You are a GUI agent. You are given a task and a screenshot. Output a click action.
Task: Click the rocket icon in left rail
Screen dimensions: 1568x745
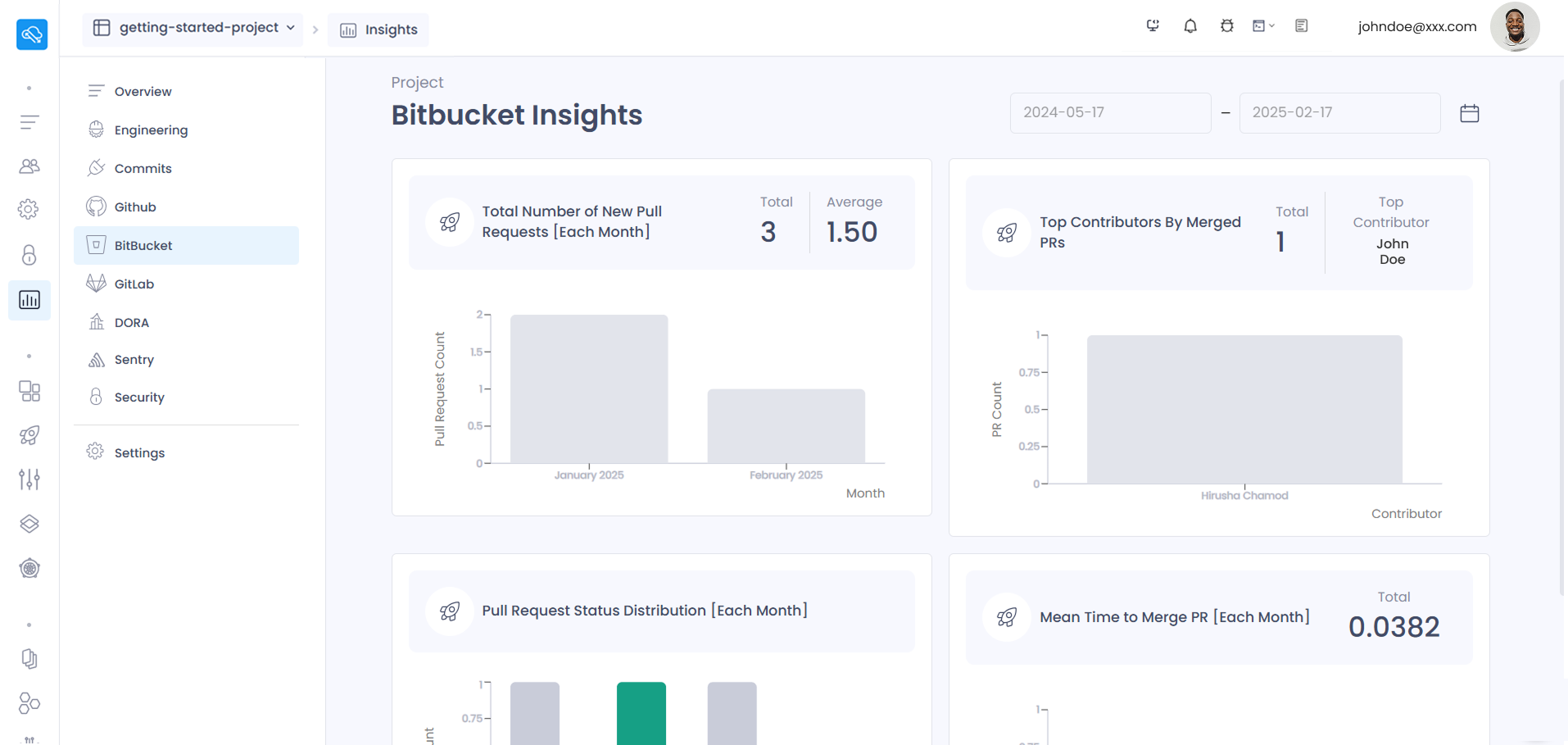pyautogui.click(x=29, y=435)
